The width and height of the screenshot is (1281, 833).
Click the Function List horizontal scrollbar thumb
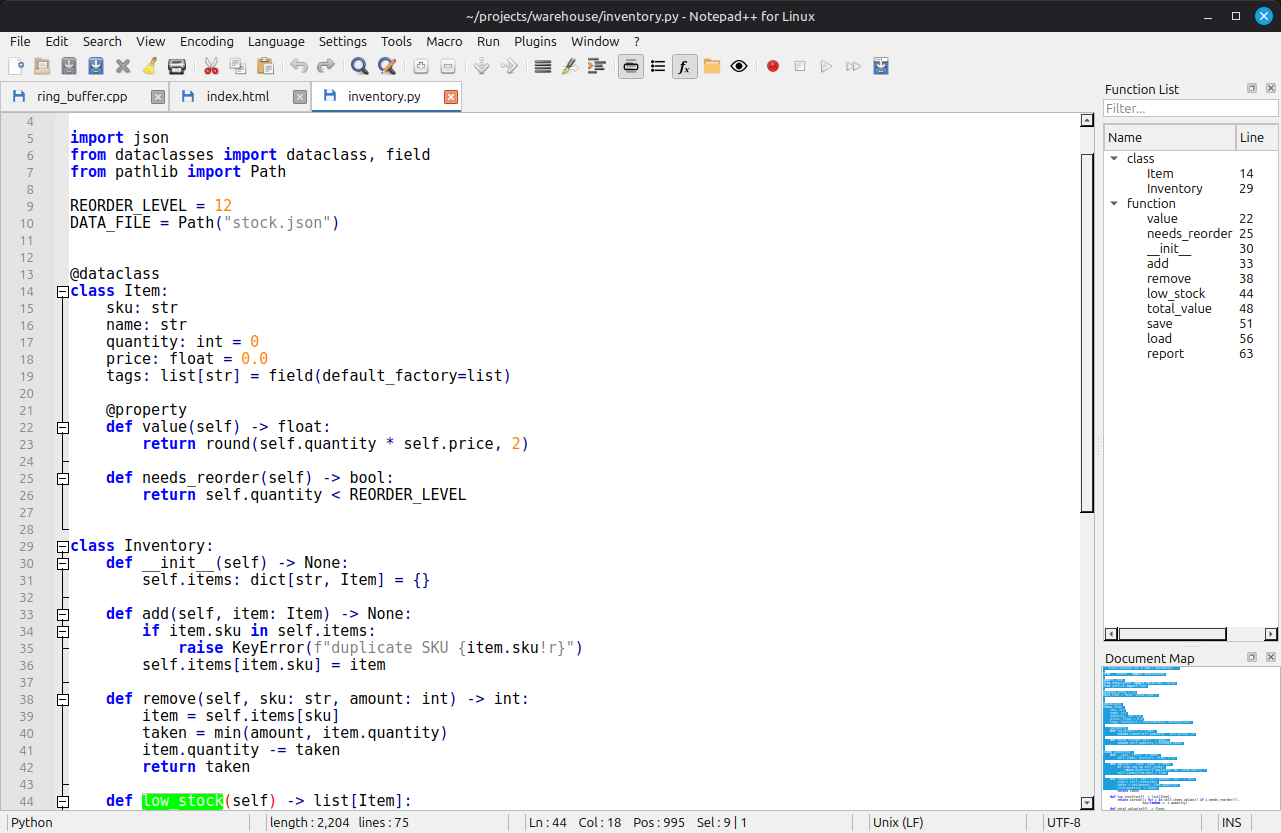[x=1172, y=634]
